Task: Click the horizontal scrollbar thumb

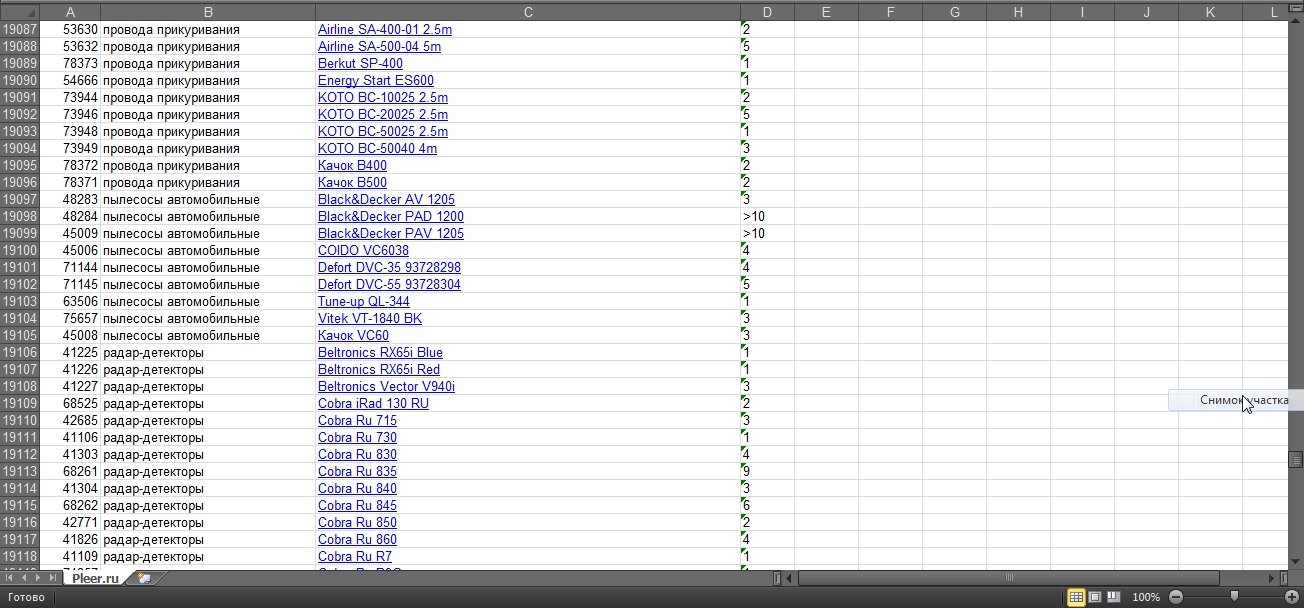Action: [1008, 578]
